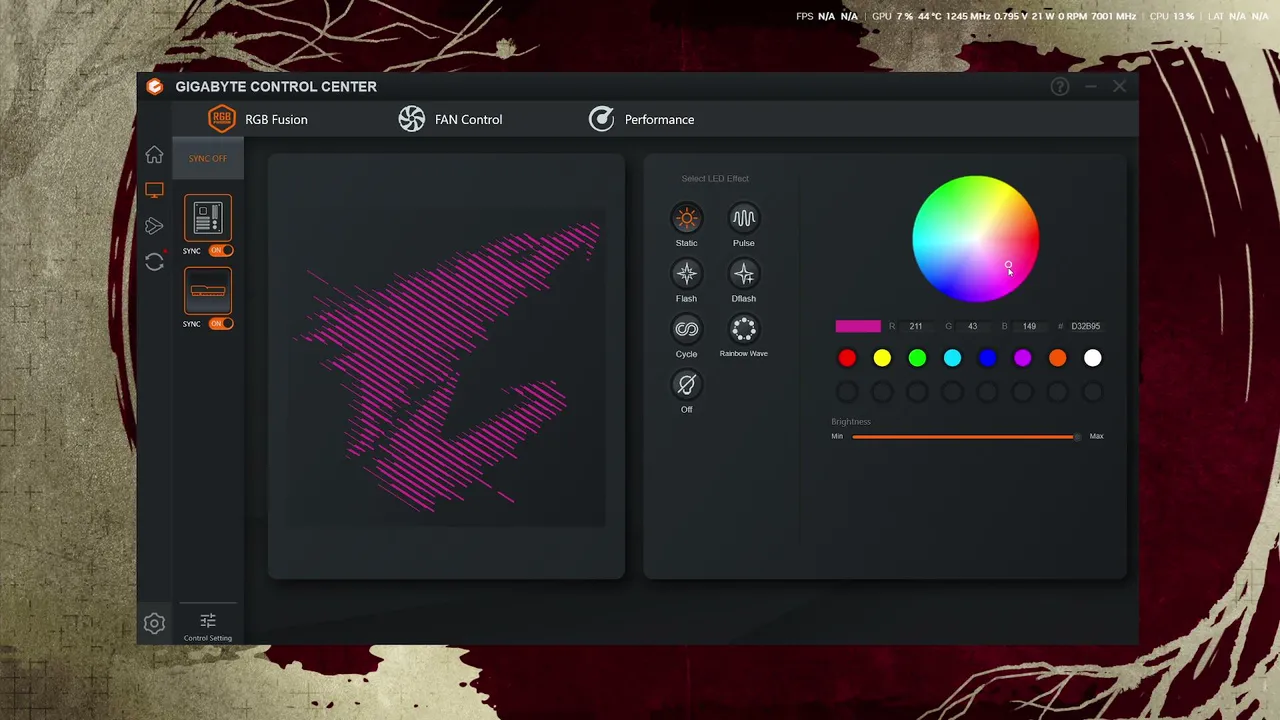The width and height of the screenshot is (1280, 720).
Task: Click the FAN Control fan icon
Action: pyautogui.click(x=412, y=119)
